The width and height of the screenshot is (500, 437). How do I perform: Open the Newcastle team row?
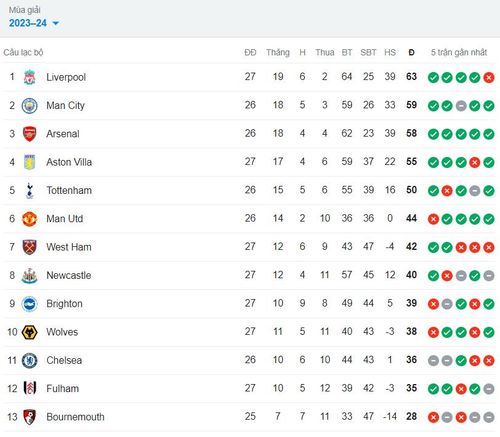click(x=249, y=276)
